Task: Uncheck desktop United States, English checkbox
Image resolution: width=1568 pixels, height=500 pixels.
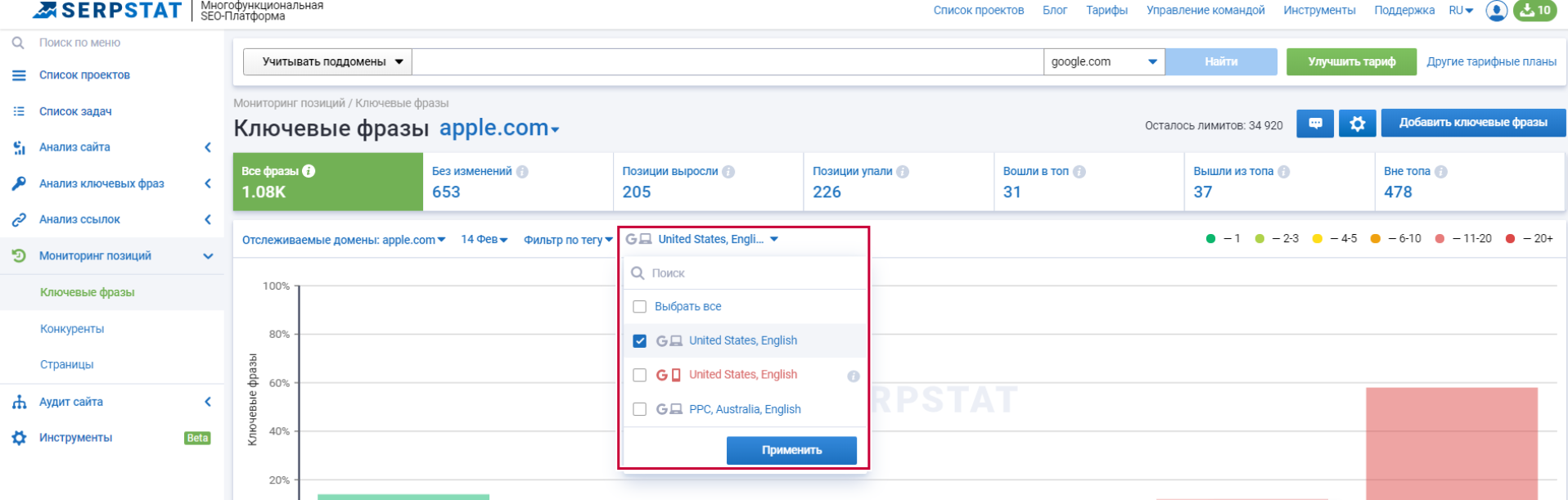Action: coord(640,341)
